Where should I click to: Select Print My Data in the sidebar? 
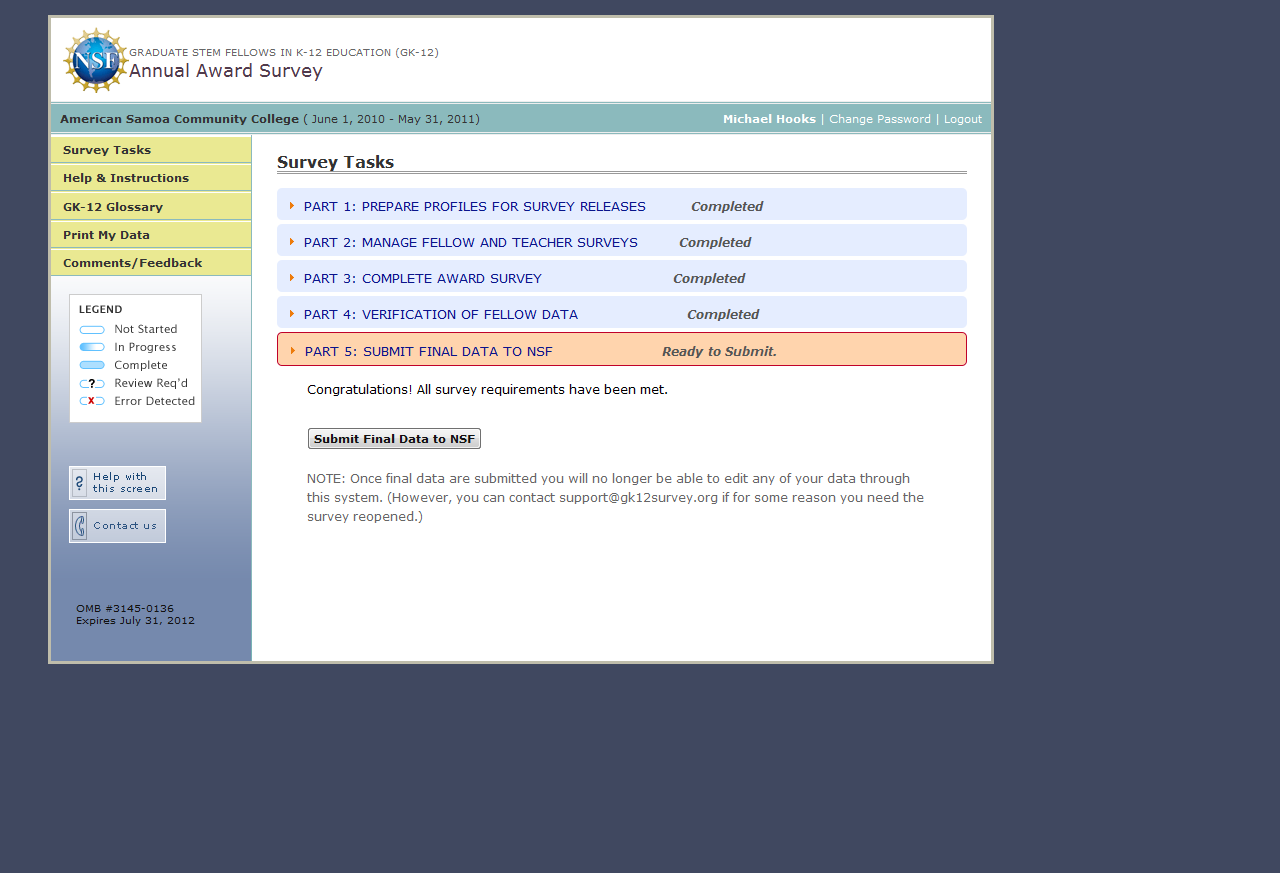(151, 235)
